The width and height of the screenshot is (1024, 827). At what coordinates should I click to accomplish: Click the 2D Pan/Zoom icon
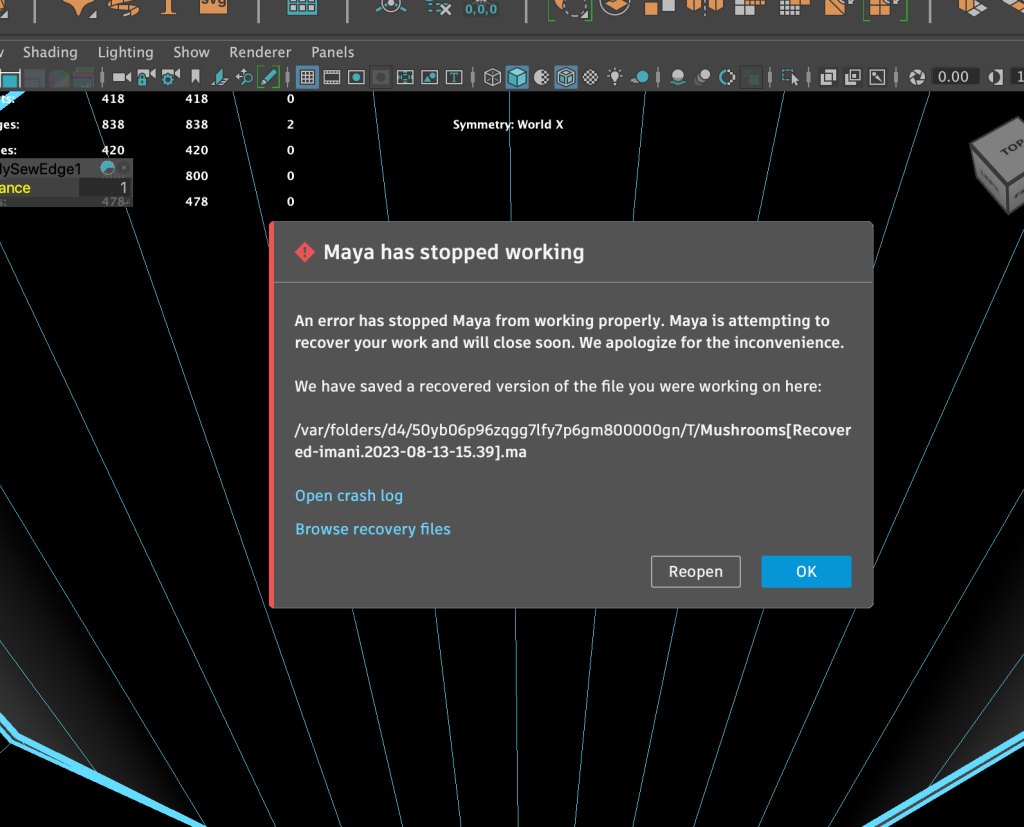coord(244,77)
